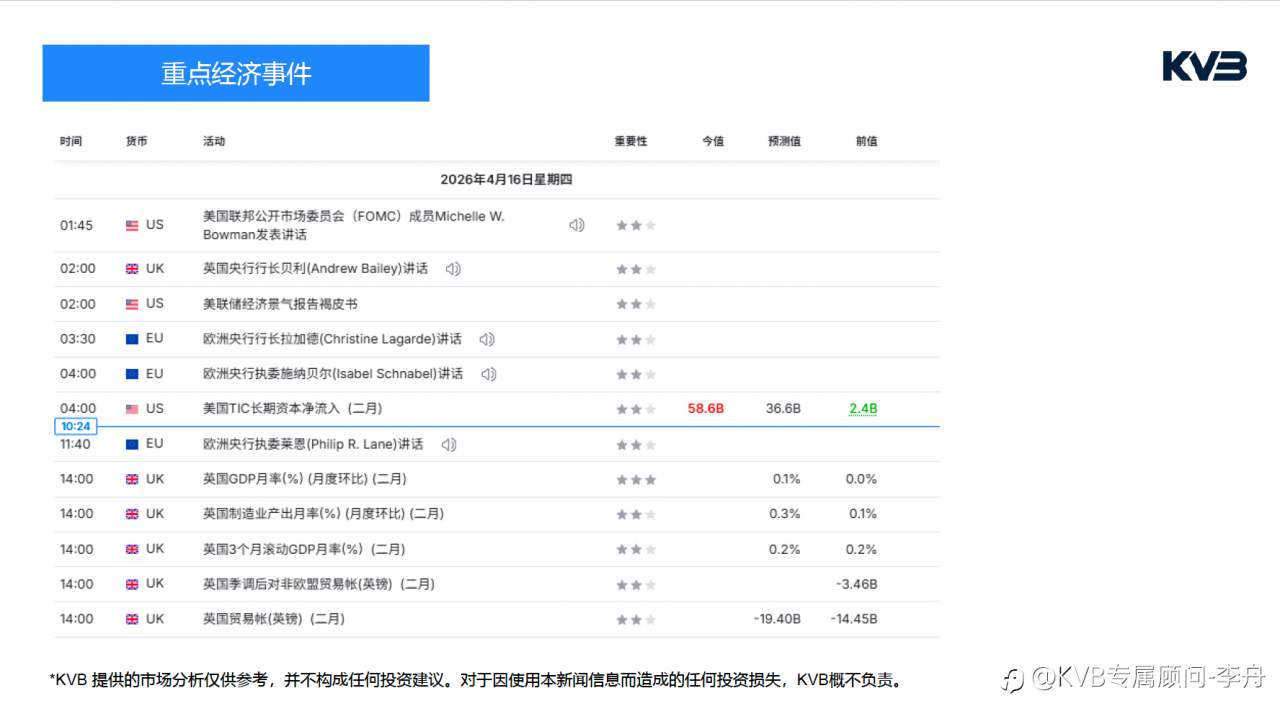Viewport: 1280px width, 719px height.
Task: Click the US flag icon on the TIC data row
Action: [x=131, y=408]
